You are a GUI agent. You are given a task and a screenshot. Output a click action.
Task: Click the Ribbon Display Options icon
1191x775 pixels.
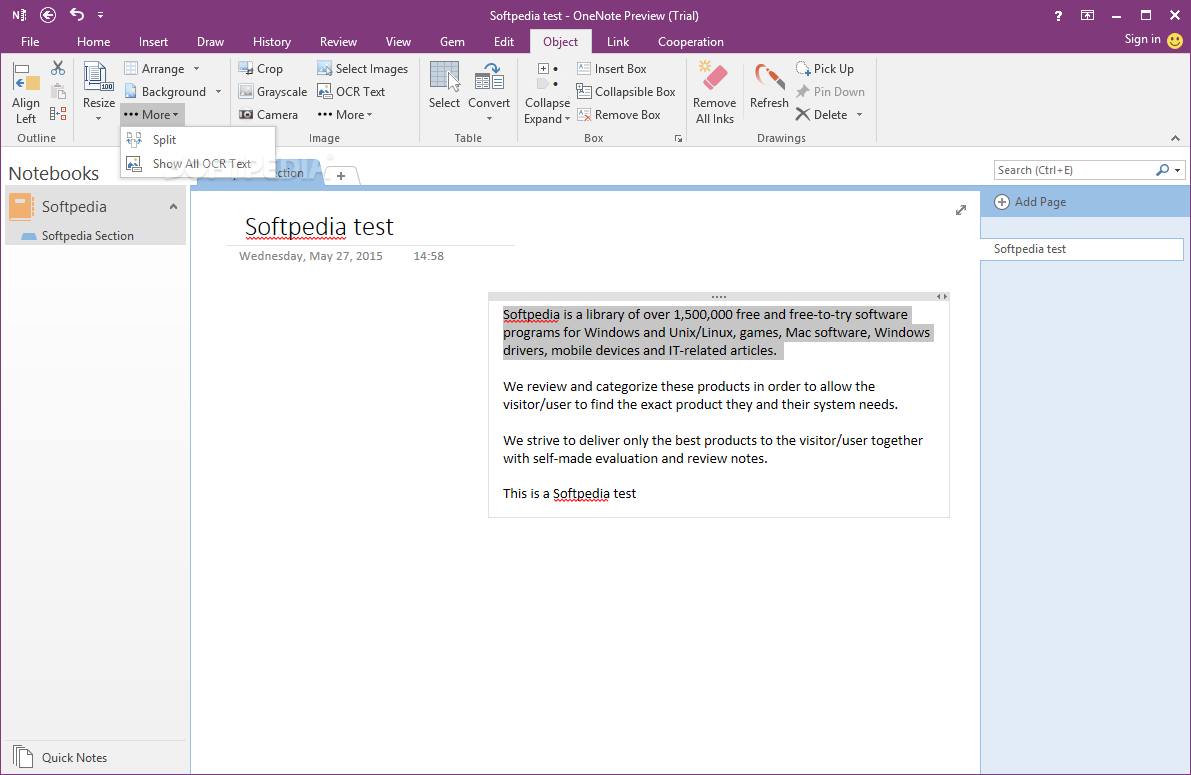point(1088,15)
